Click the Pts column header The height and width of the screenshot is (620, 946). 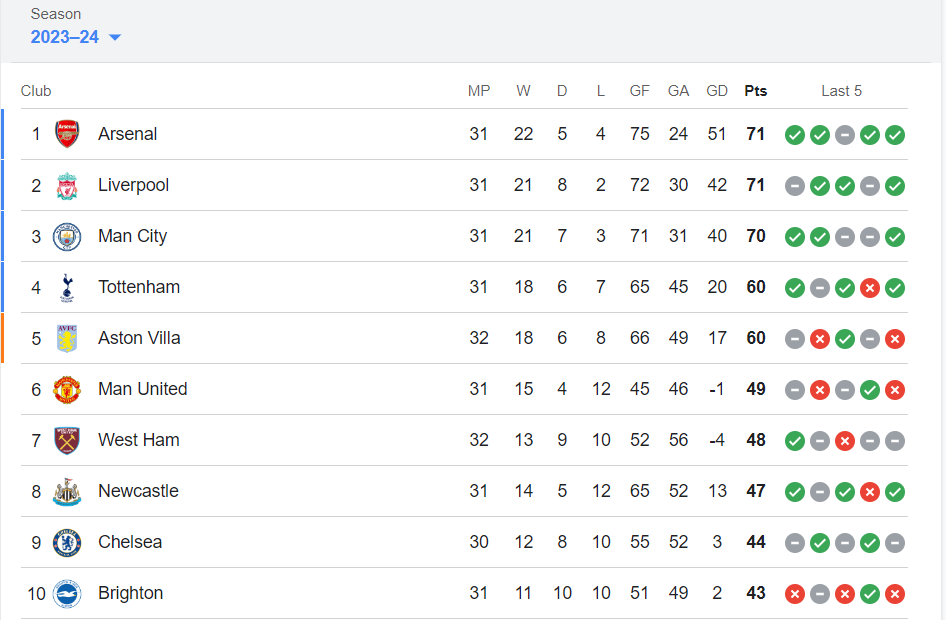click(x=755, y=91)
